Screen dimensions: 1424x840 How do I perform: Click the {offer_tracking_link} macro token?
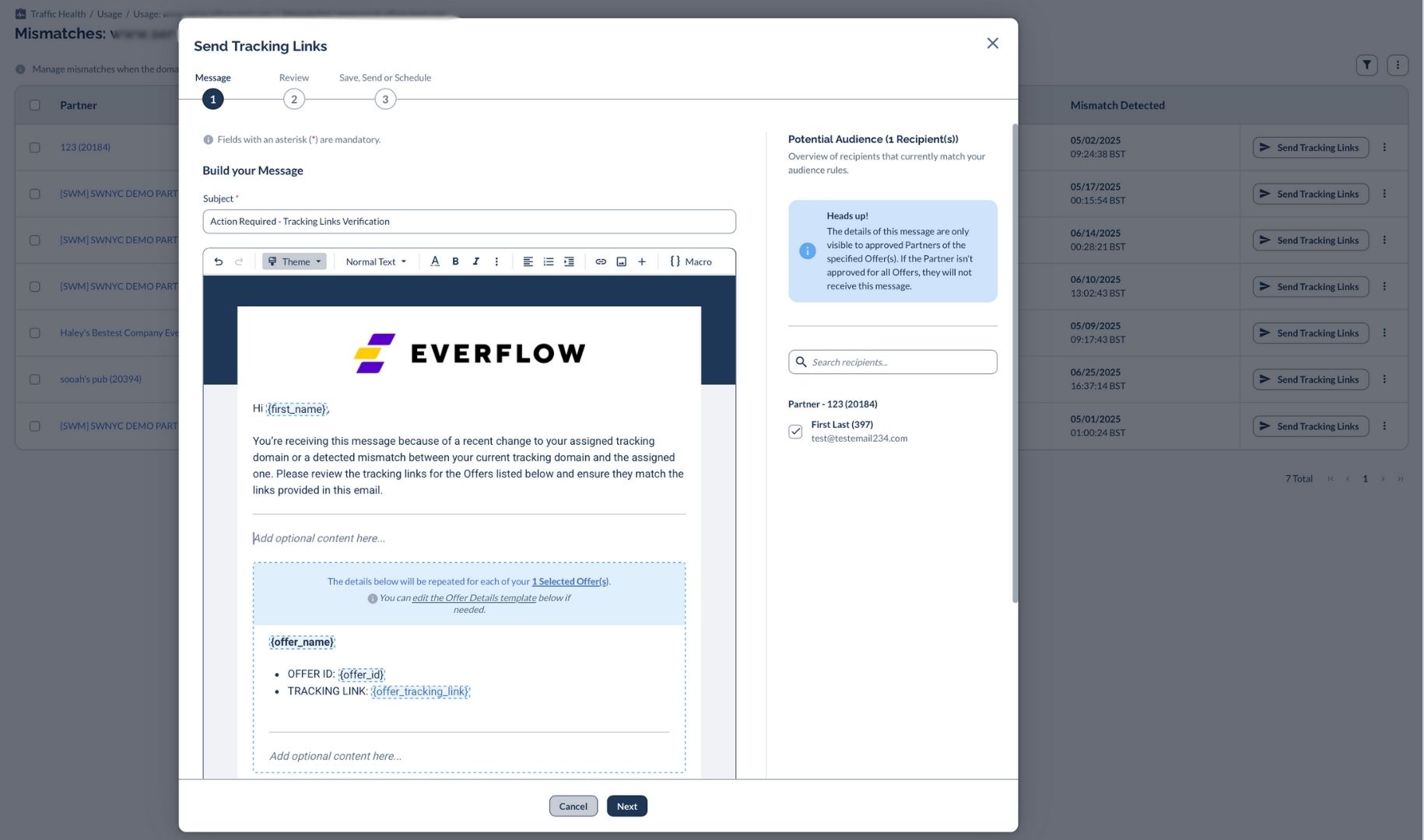click(420, 691)
